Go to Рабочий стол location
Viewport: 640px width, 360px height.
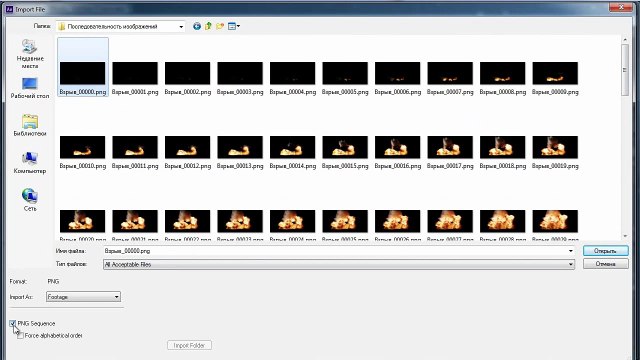30,88
